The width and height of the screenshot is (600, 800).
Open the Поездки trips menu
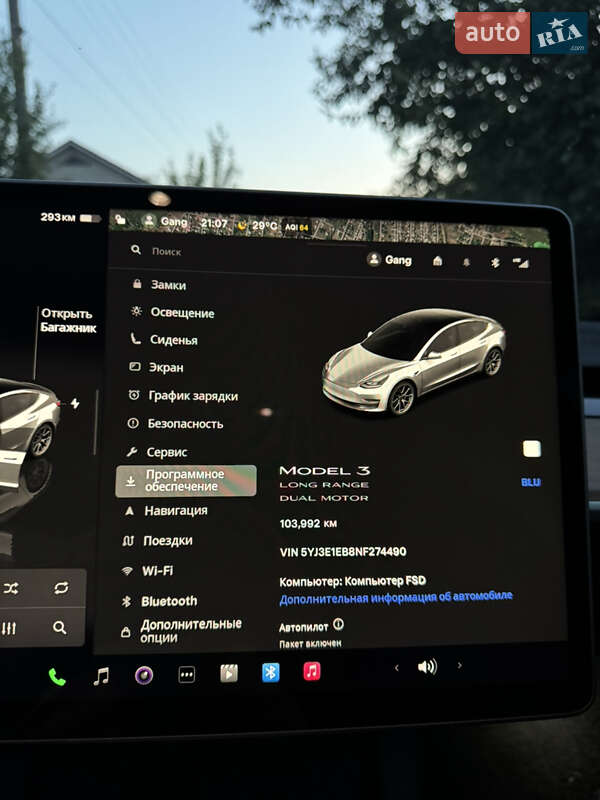click(x=157, y=541)
